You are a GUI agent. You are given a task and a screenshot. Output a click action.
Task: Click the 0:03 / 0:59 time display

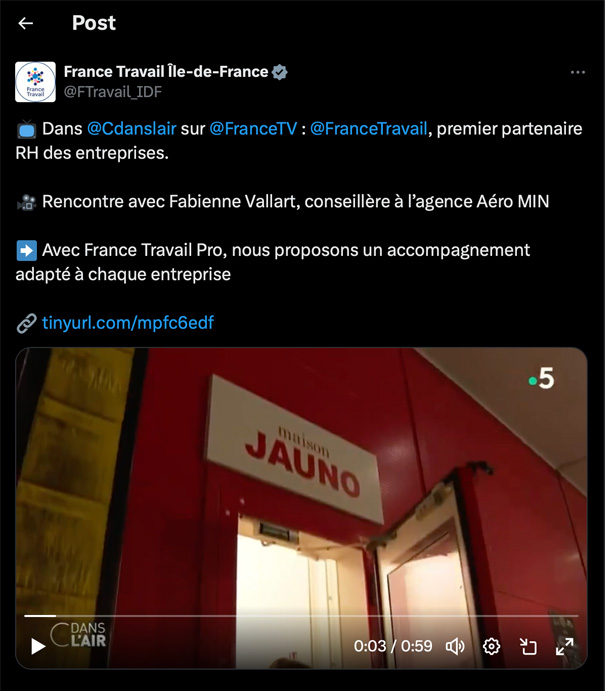click(x=393, y=646)
